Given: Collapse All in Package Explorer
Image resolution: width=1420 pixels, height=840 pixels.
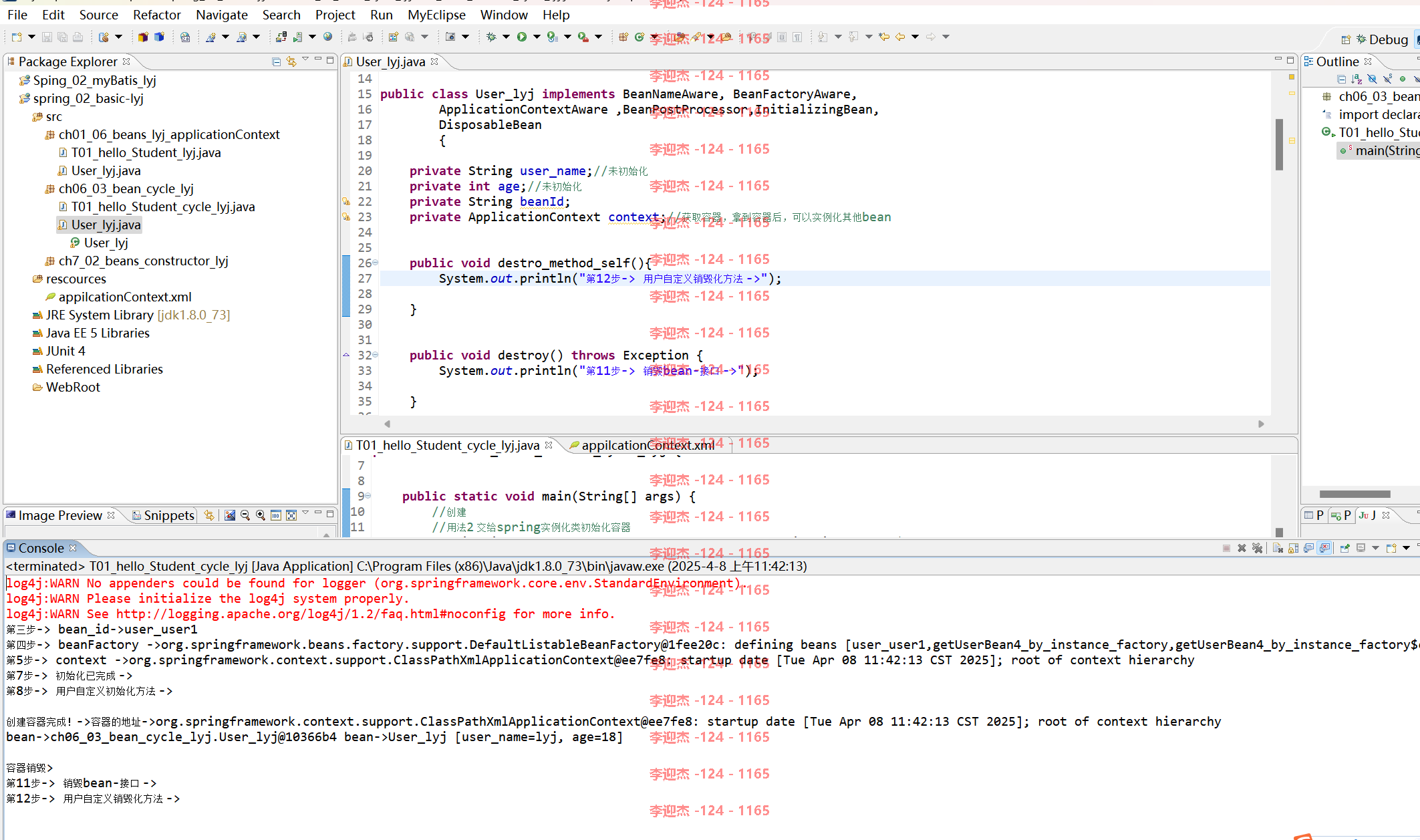Looking at the screenshot, I should (x=276, y=61).
